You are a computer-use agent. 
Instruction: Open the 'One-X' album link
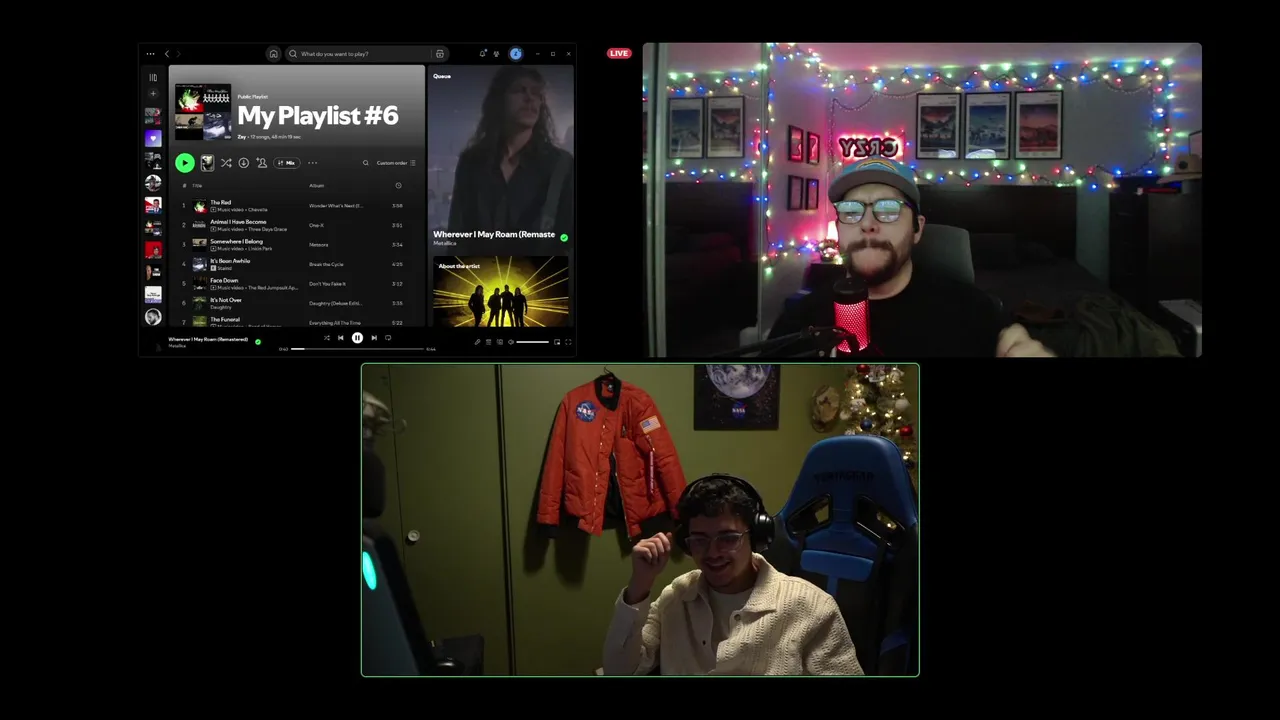[x=316, y=225]
